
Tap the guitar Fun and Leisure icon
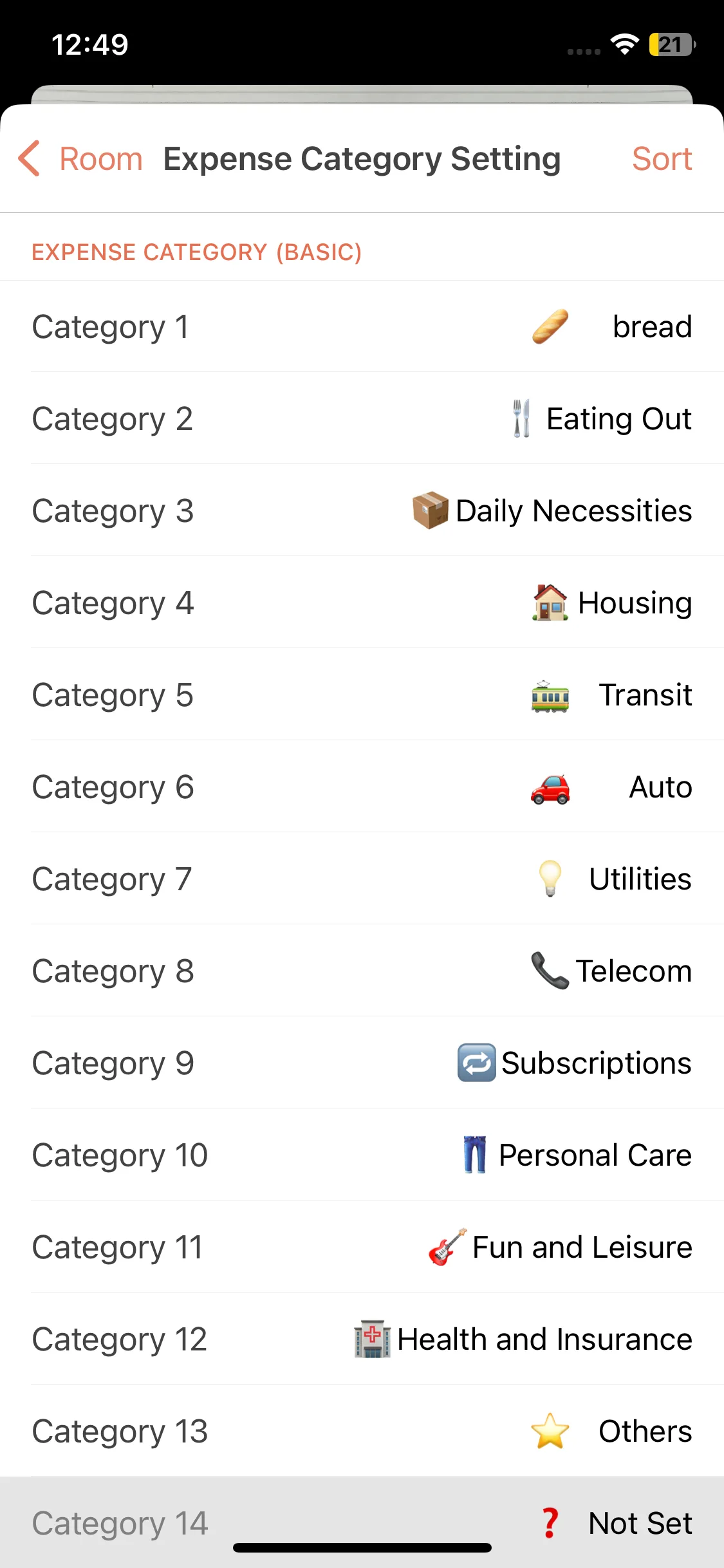[447, 1247]
